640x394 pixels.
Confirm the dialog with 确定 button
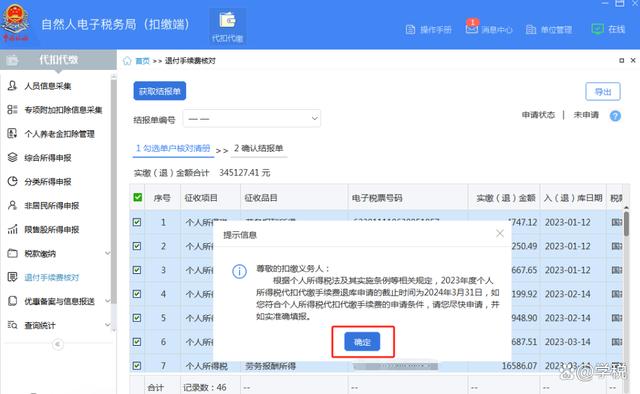tap(362, 342)
